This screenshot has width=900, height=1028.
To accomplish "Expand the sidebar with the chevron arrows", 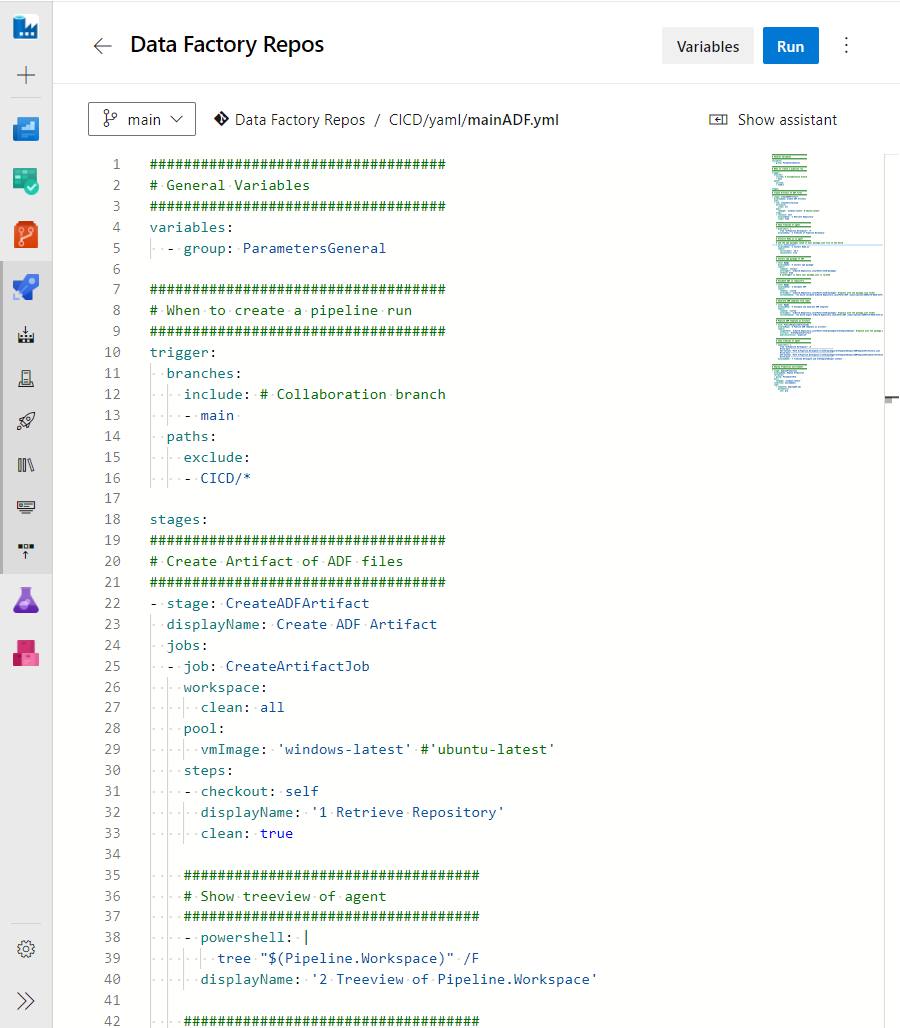I will pyautogui.click(x=26, y=1000).
